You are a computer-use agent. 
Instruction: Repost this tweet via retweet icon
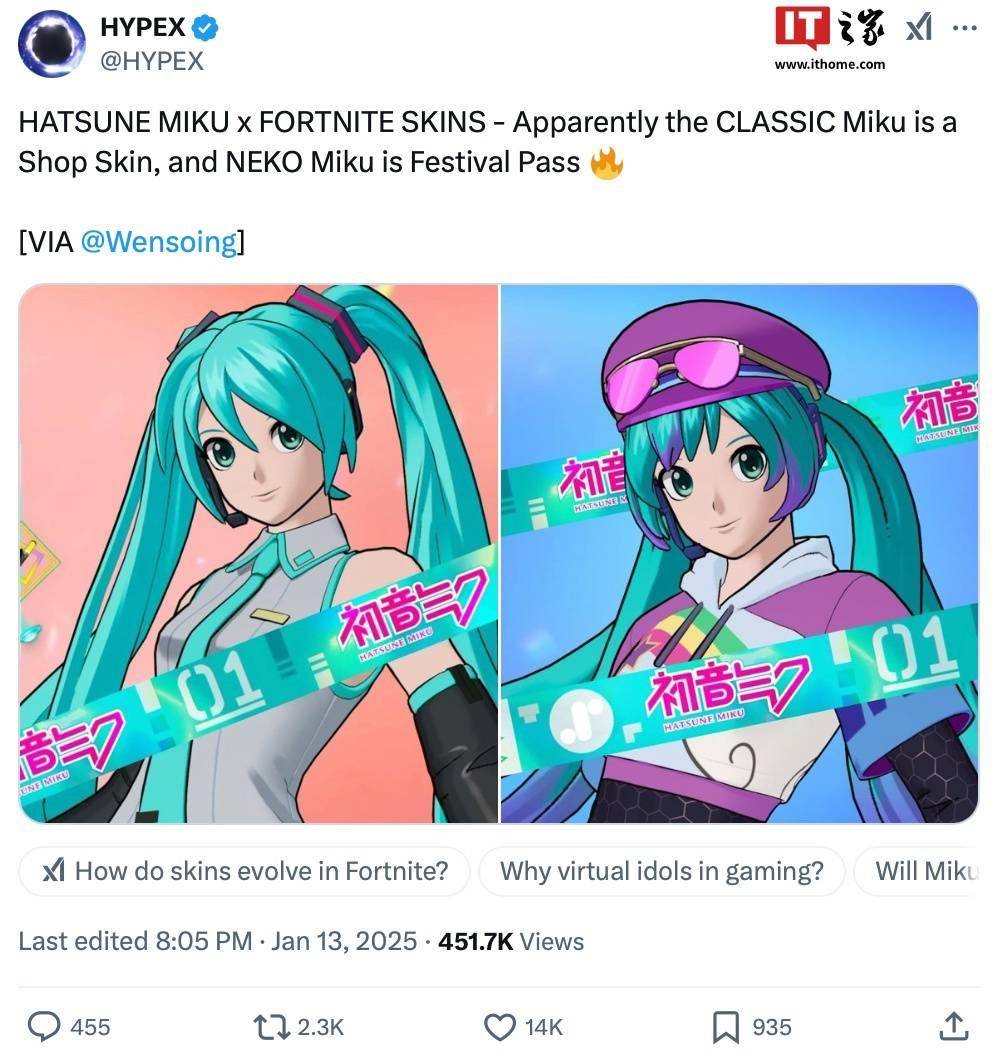(x=272, y=1027)
